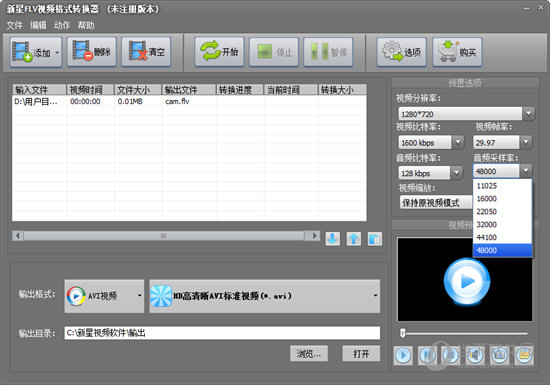Click the 输入文件 column header

pyautogui.click(x=39, y=90)
